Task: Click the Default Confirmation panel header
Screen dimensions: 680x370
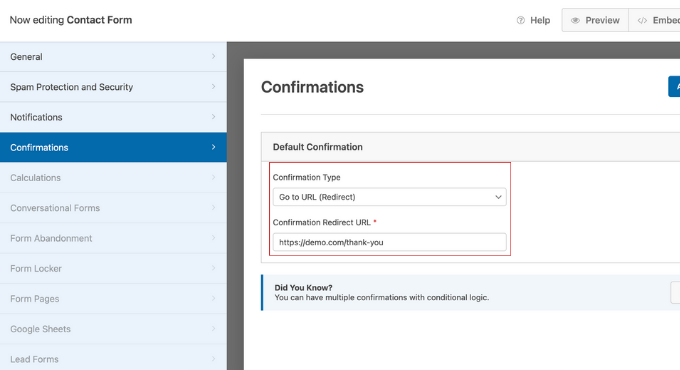Action: [471, 147]
